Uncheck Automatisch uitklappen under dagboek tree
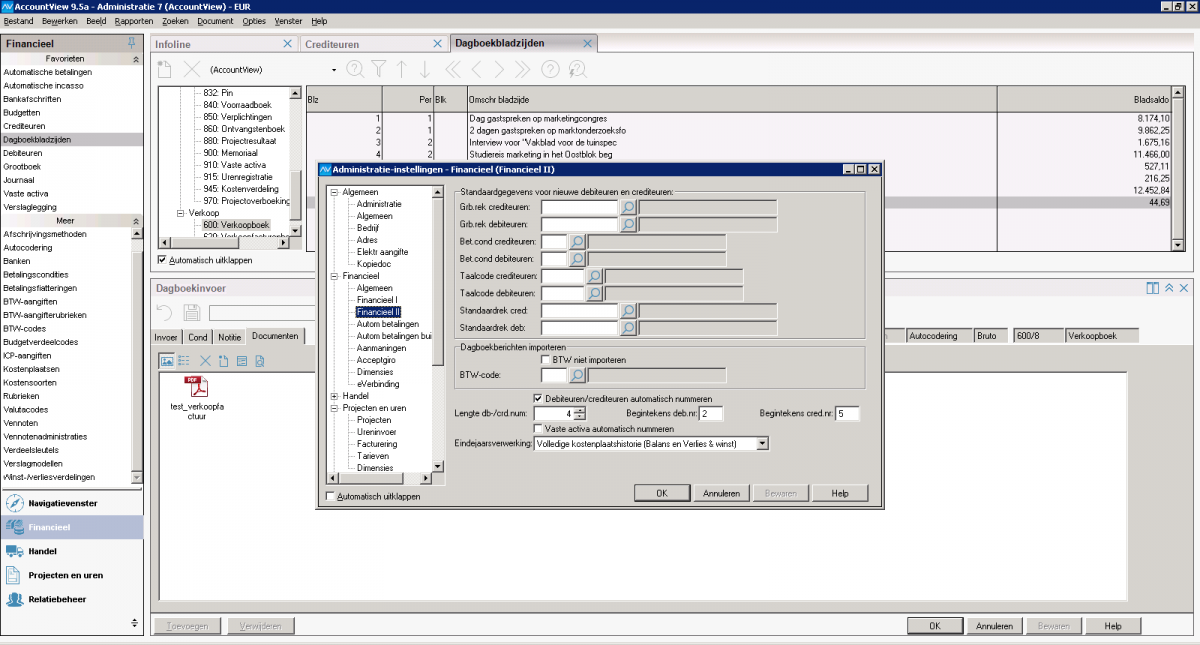The image size is (1200, 645). click(x=162, y=260)
